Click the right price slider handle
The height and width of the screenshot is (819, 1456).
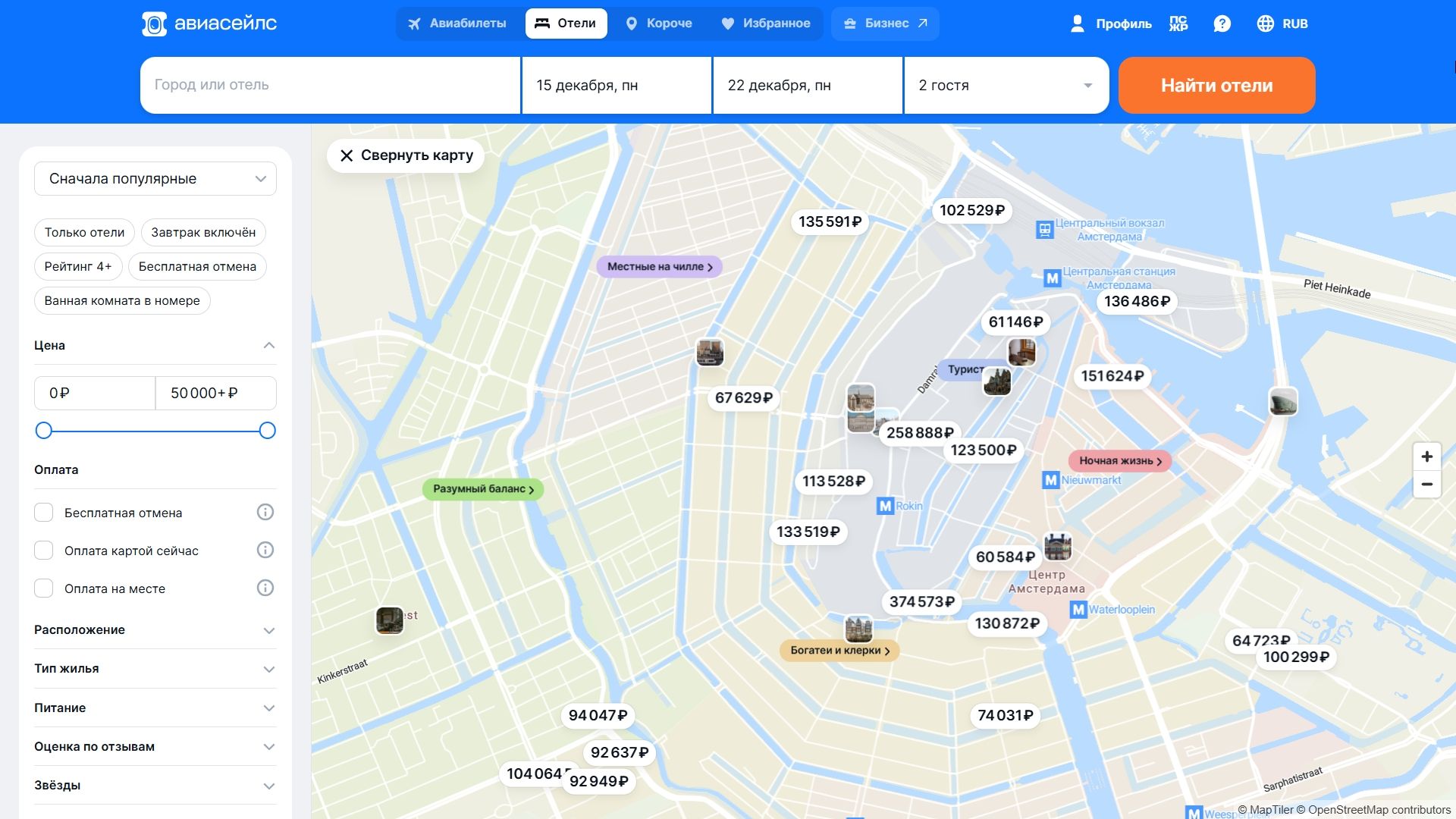[x=267, y=431]
